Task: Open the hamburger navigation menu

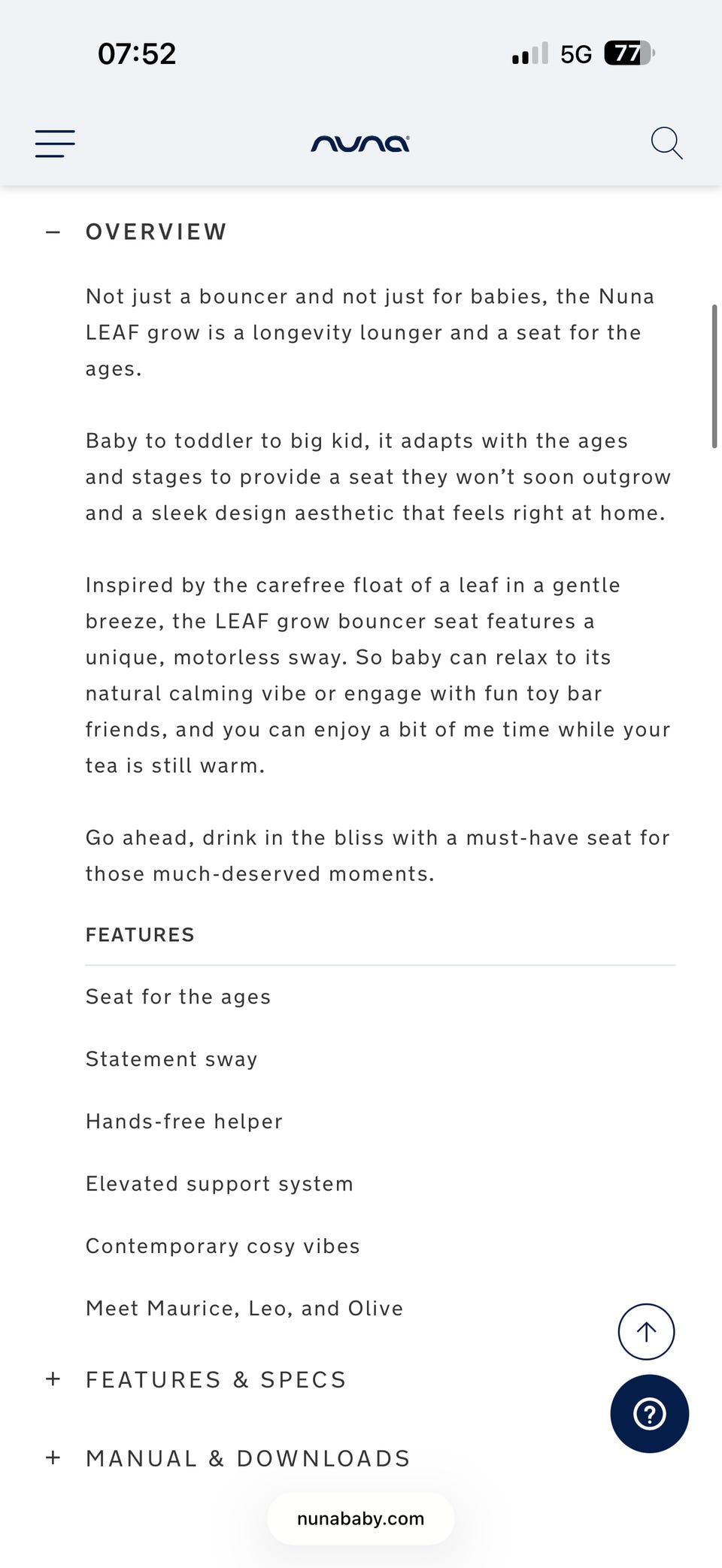Action: (x=55, y=143)
